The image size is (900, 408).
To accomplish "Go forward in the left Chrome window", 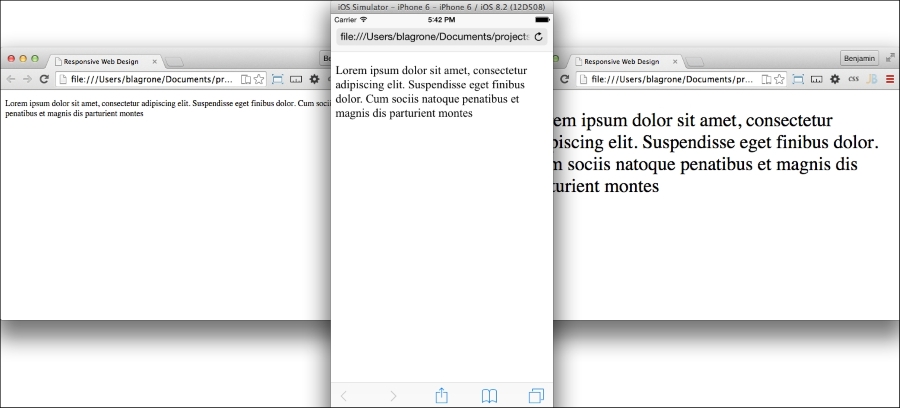I will point(27,79).
